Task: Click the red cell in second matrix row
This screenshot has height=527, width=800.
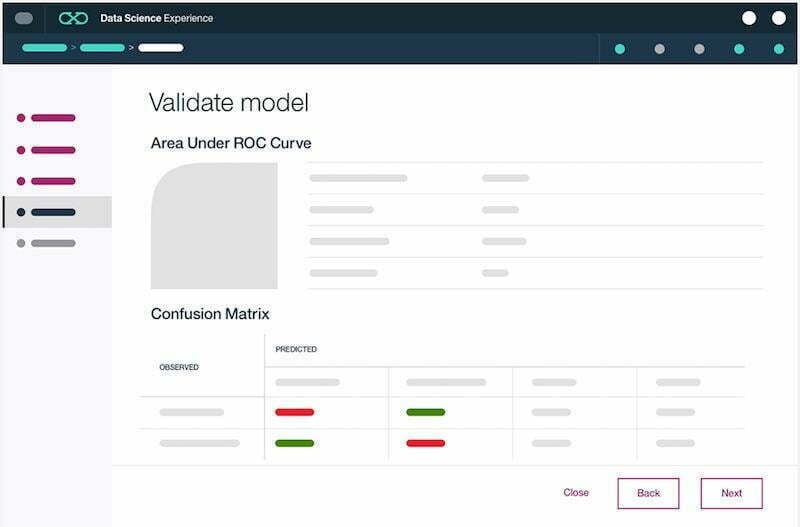Action: pyautogui.click(x=426, y=443)
